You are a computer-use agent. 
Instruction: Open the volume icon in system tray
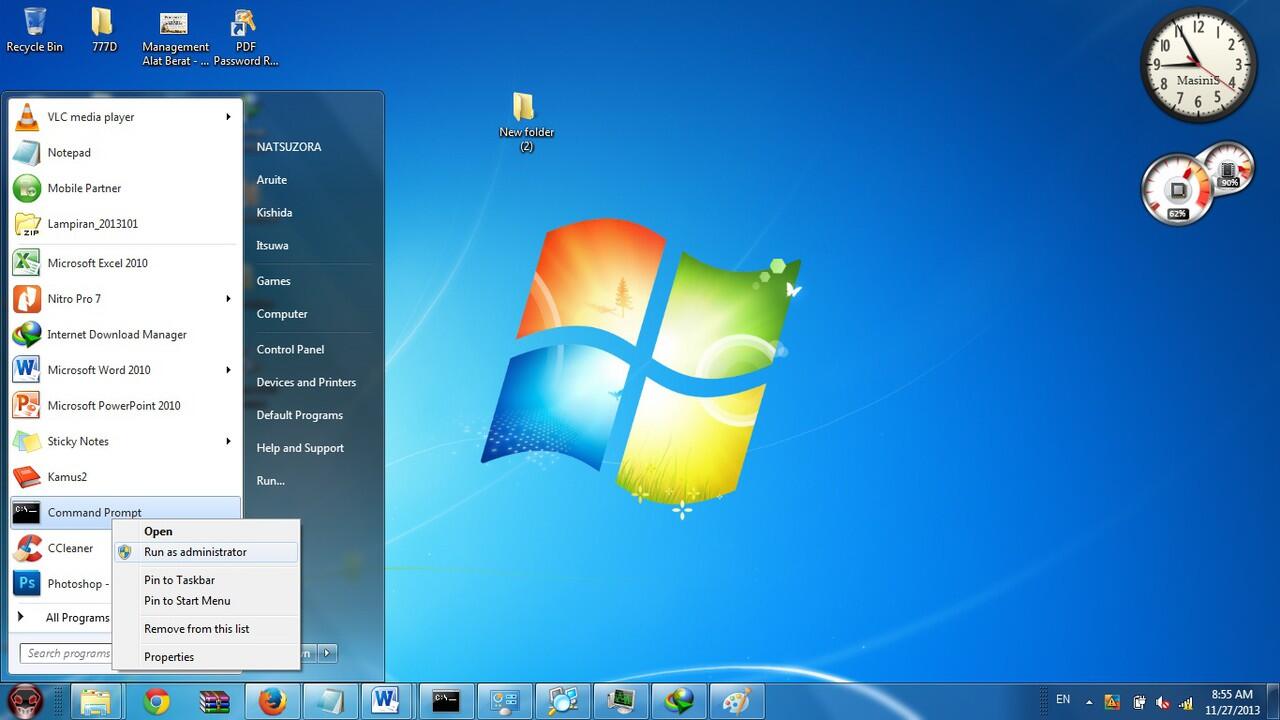click(1163, 702)
